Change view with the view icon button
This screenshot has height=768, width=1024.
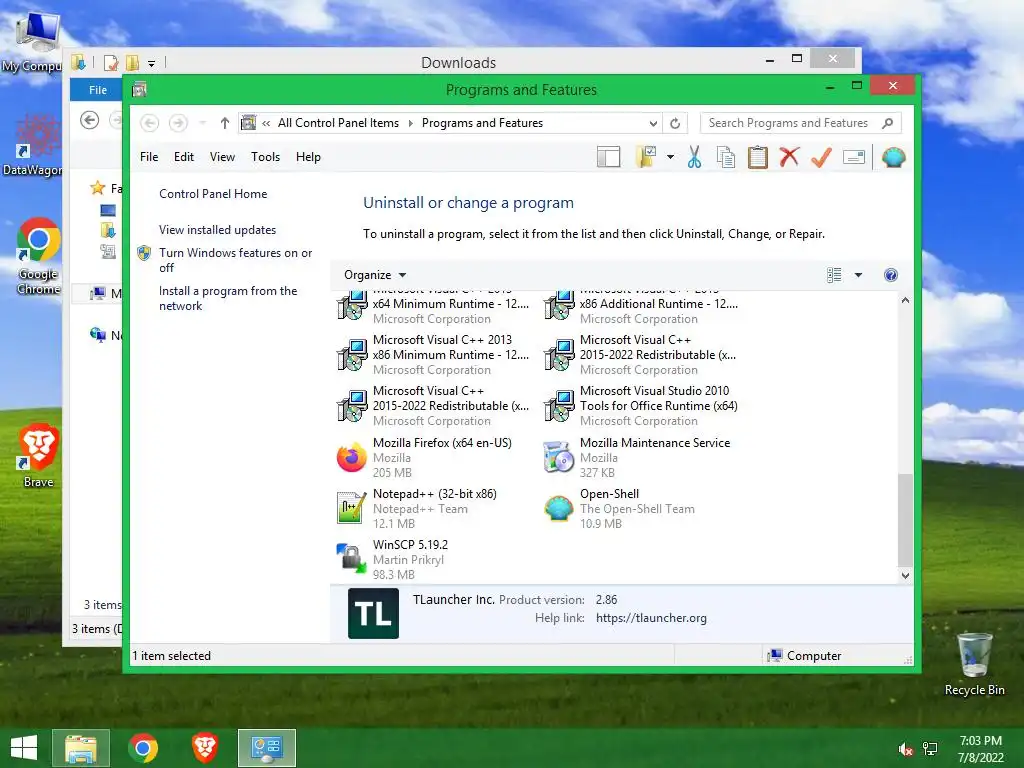[834, 275]
